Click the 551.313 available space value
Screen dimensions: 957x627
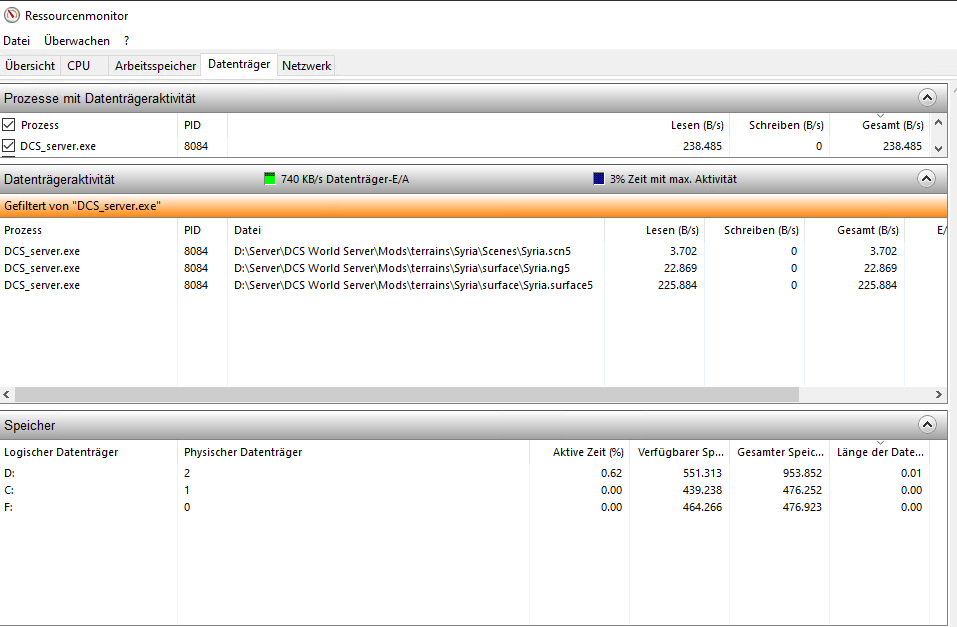click(702, 473)
